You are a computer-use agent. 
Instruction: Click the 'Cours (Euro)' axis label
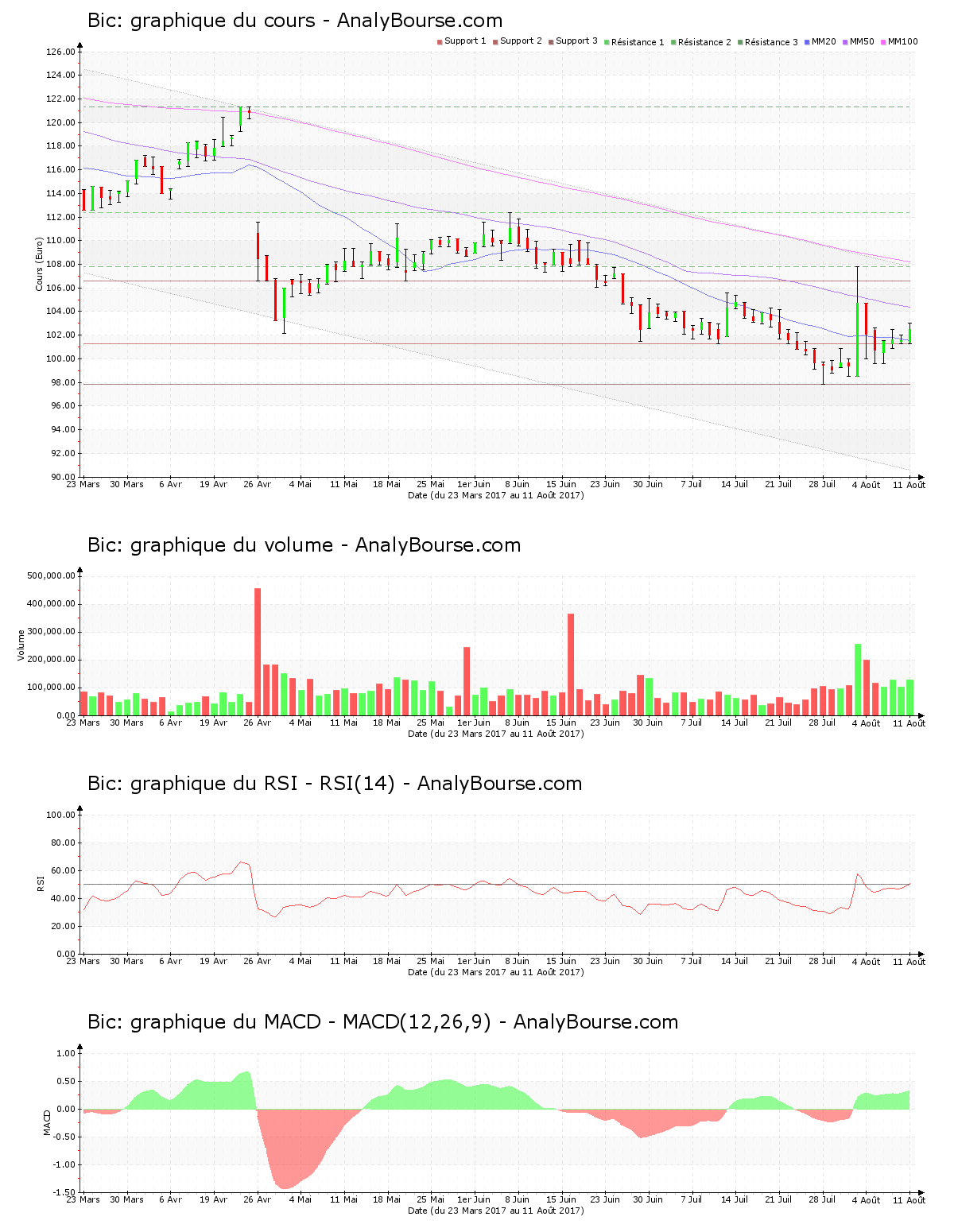tap(39, 264)
